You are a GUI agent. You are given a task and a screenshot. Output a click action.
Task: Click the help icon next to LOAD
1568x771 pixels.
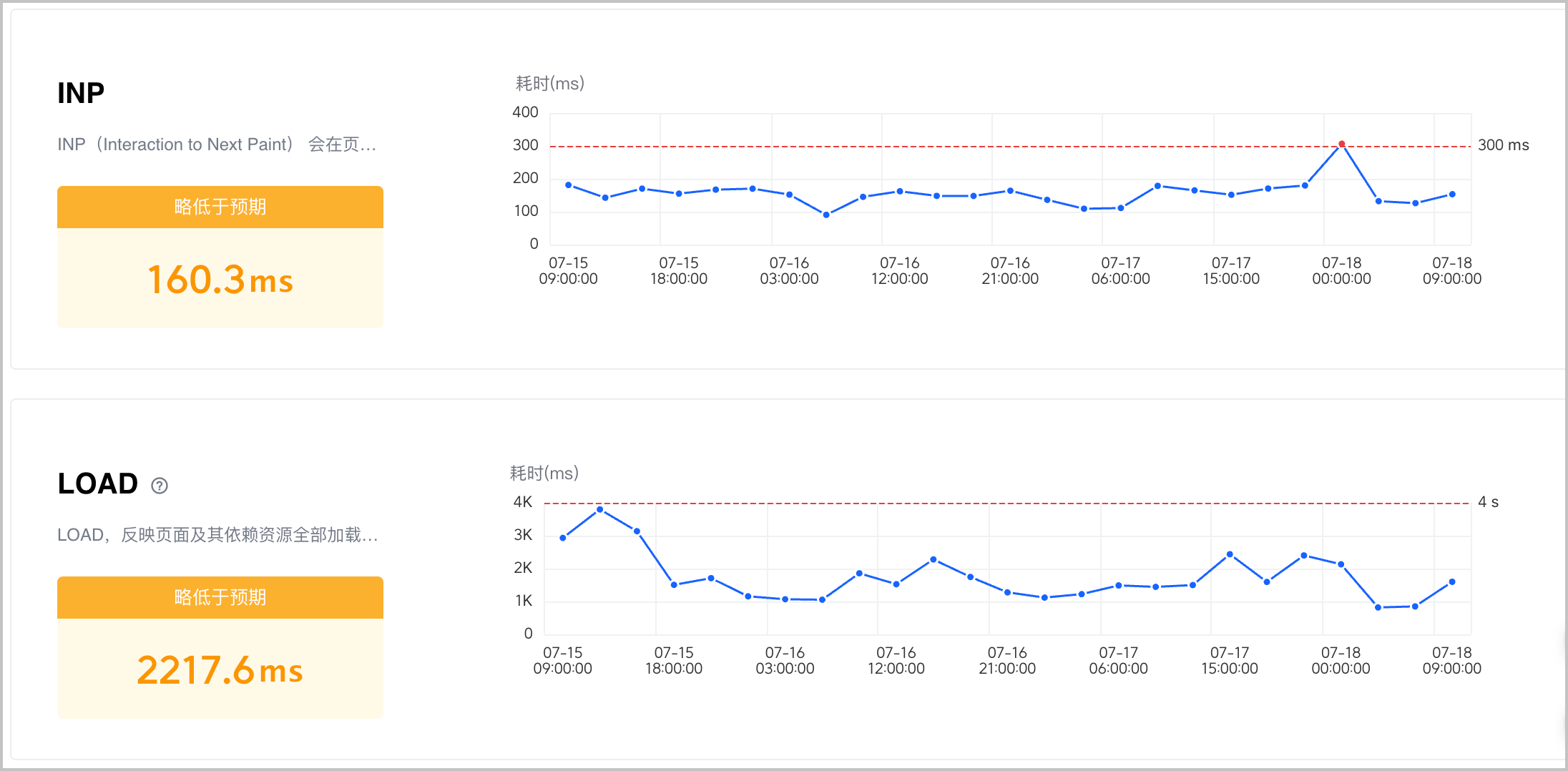(160, 486)
